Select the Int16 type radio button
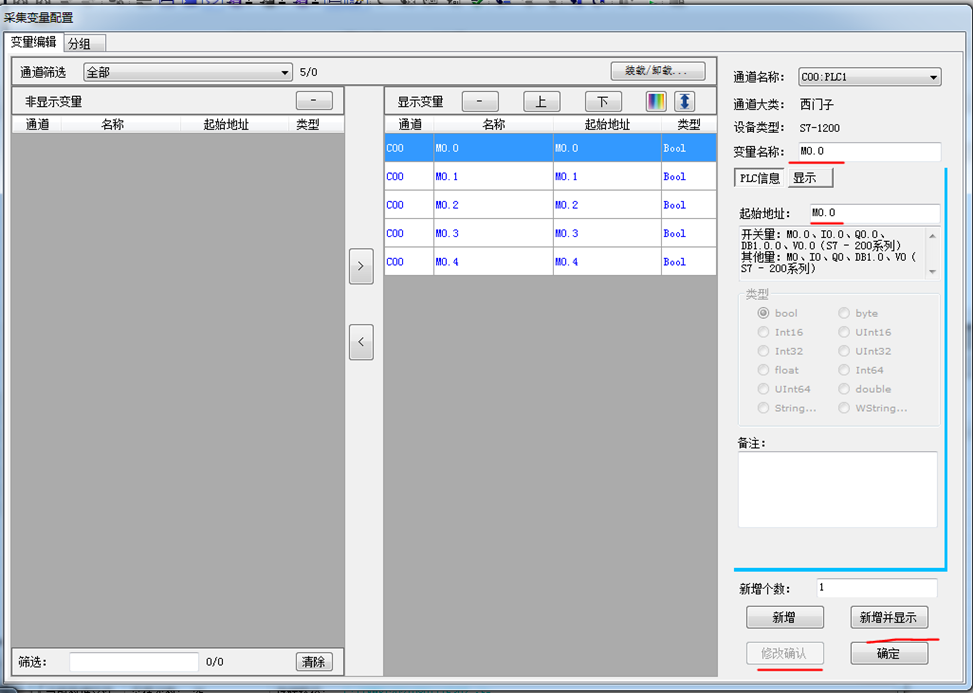This screenshot has width=973, height=693. (764, 332)
